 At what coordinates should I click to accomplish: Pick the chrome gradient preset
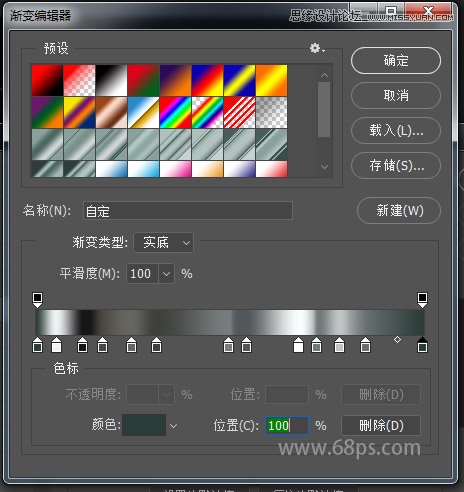143,112
